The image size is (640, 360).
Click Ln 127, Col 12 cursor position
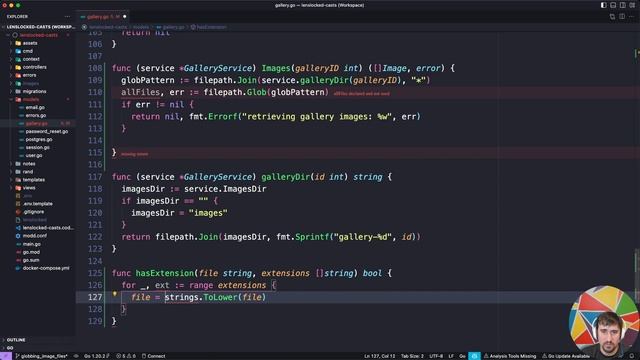(x=380, y=356)
